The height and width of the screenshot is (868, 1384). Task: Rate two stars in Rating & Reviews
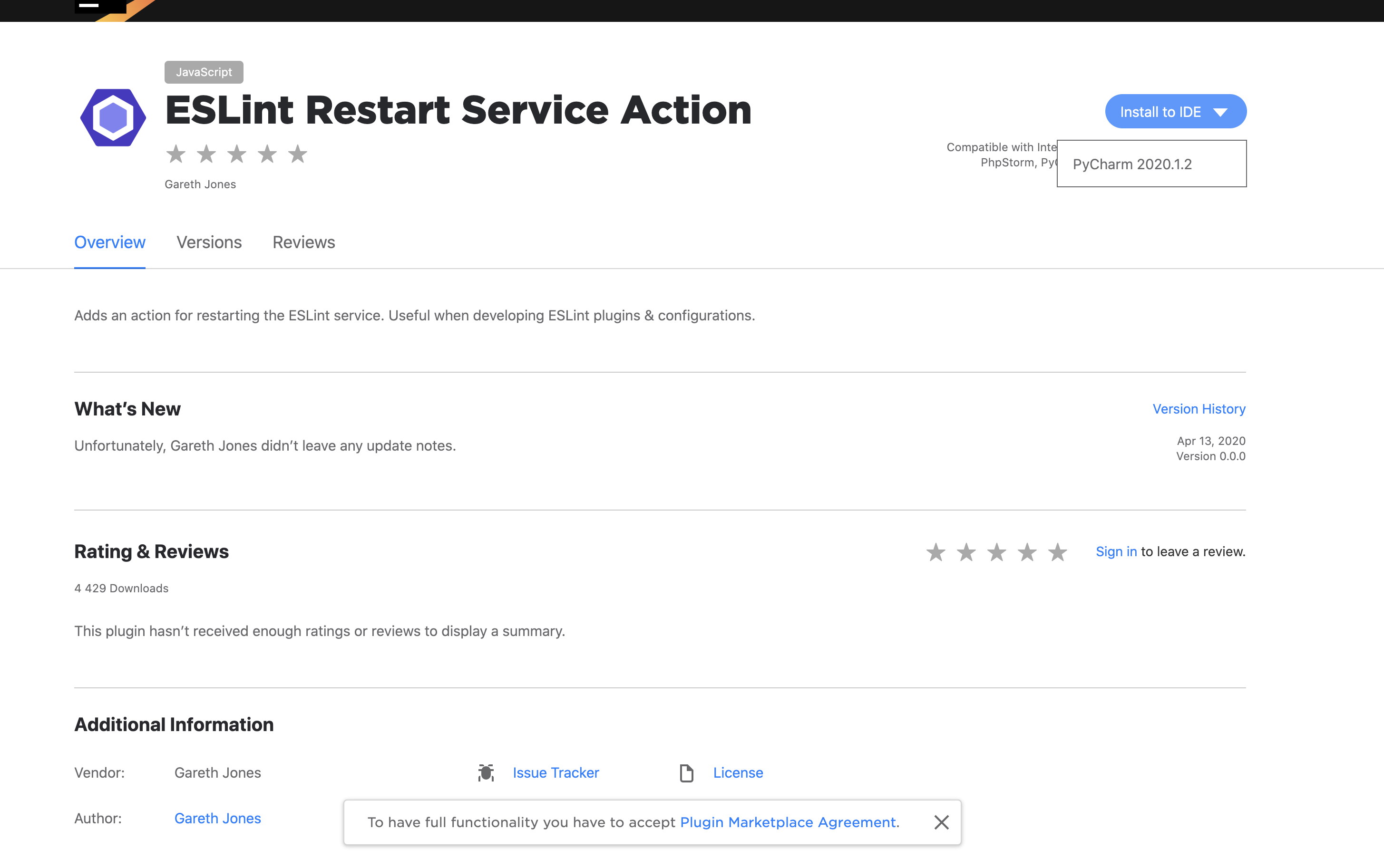966,552
